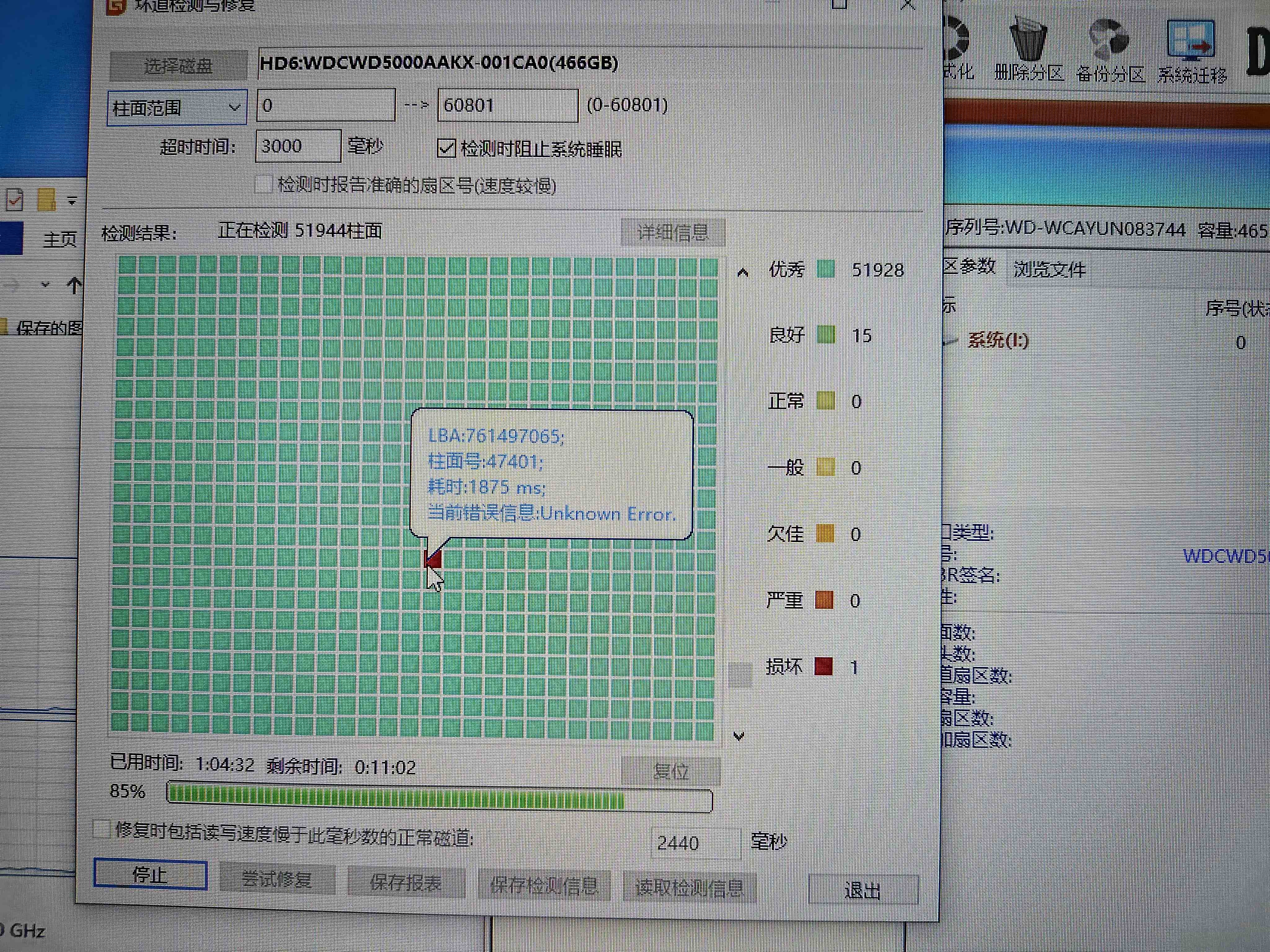Click 优秀 count 51928

[878, 270]
